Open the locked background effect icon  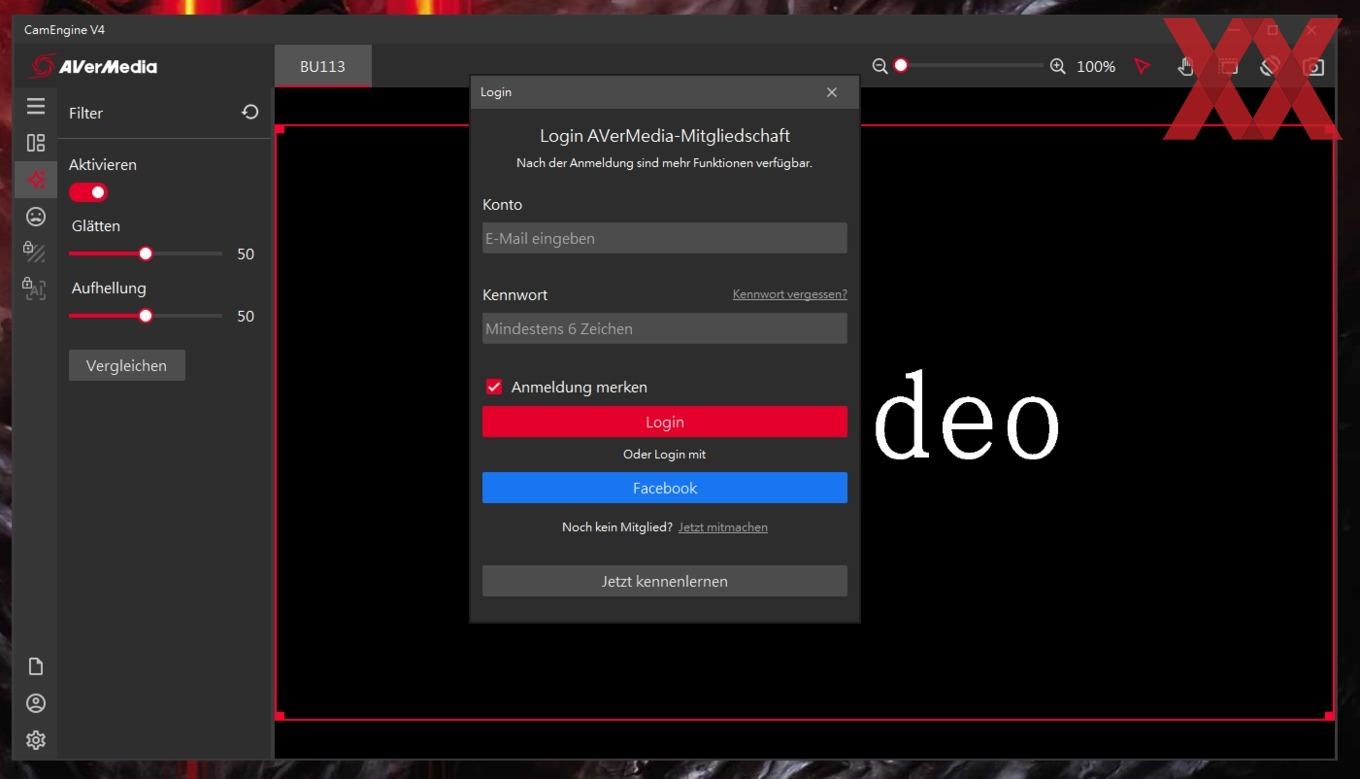[35, 252]
